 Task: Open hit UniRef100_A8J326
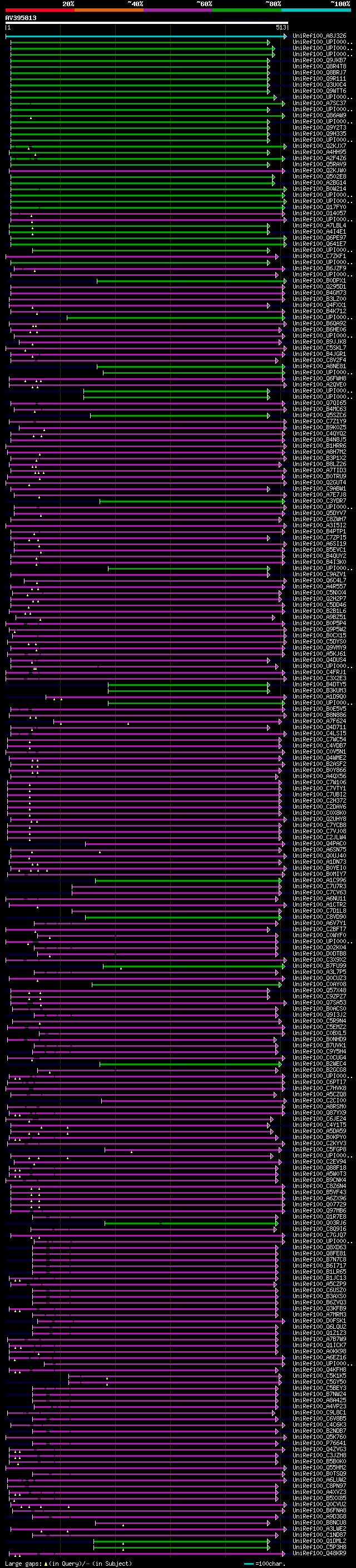(319, 36)
